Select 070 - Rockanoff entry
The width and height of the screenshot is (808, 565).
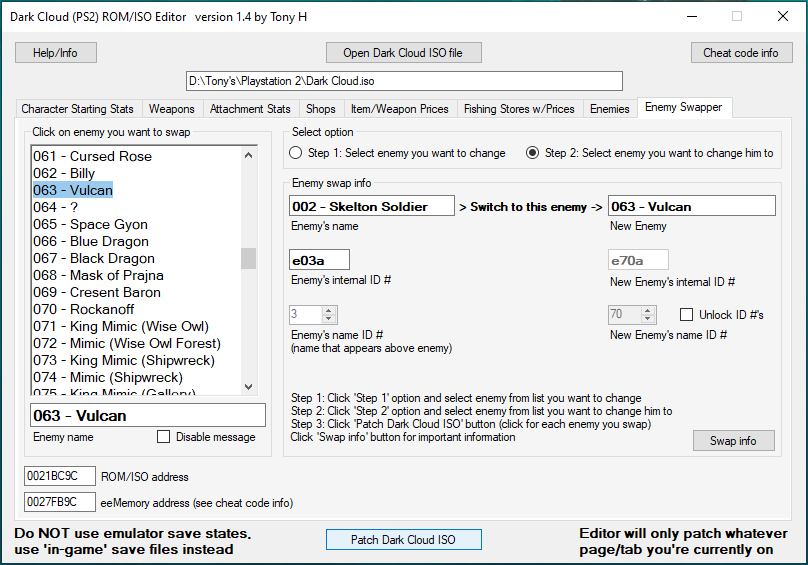136,309
